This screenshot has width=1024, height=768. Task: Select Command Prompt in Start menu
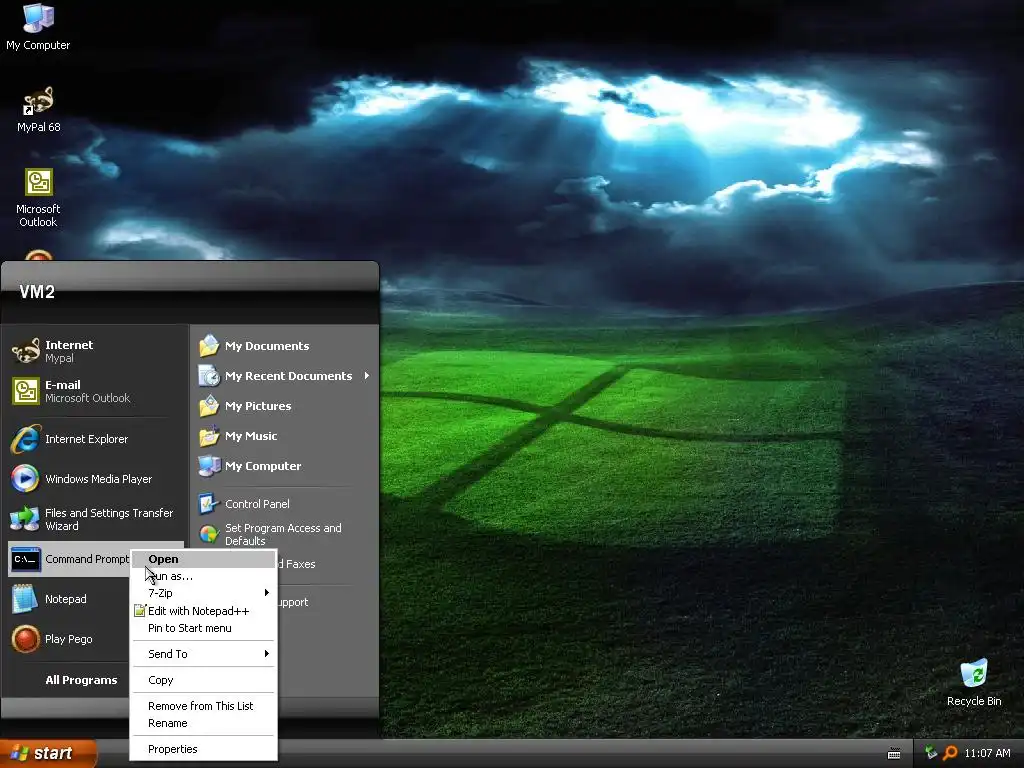tap(69, 559)
